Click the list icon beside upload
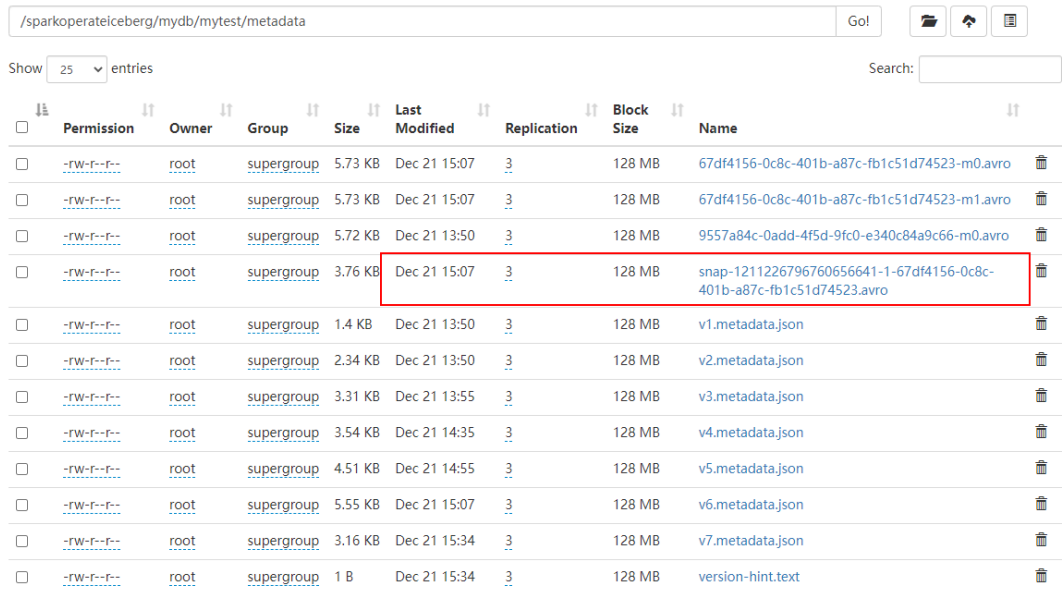The image size is (1064, 594). (x=1010, y=21)
